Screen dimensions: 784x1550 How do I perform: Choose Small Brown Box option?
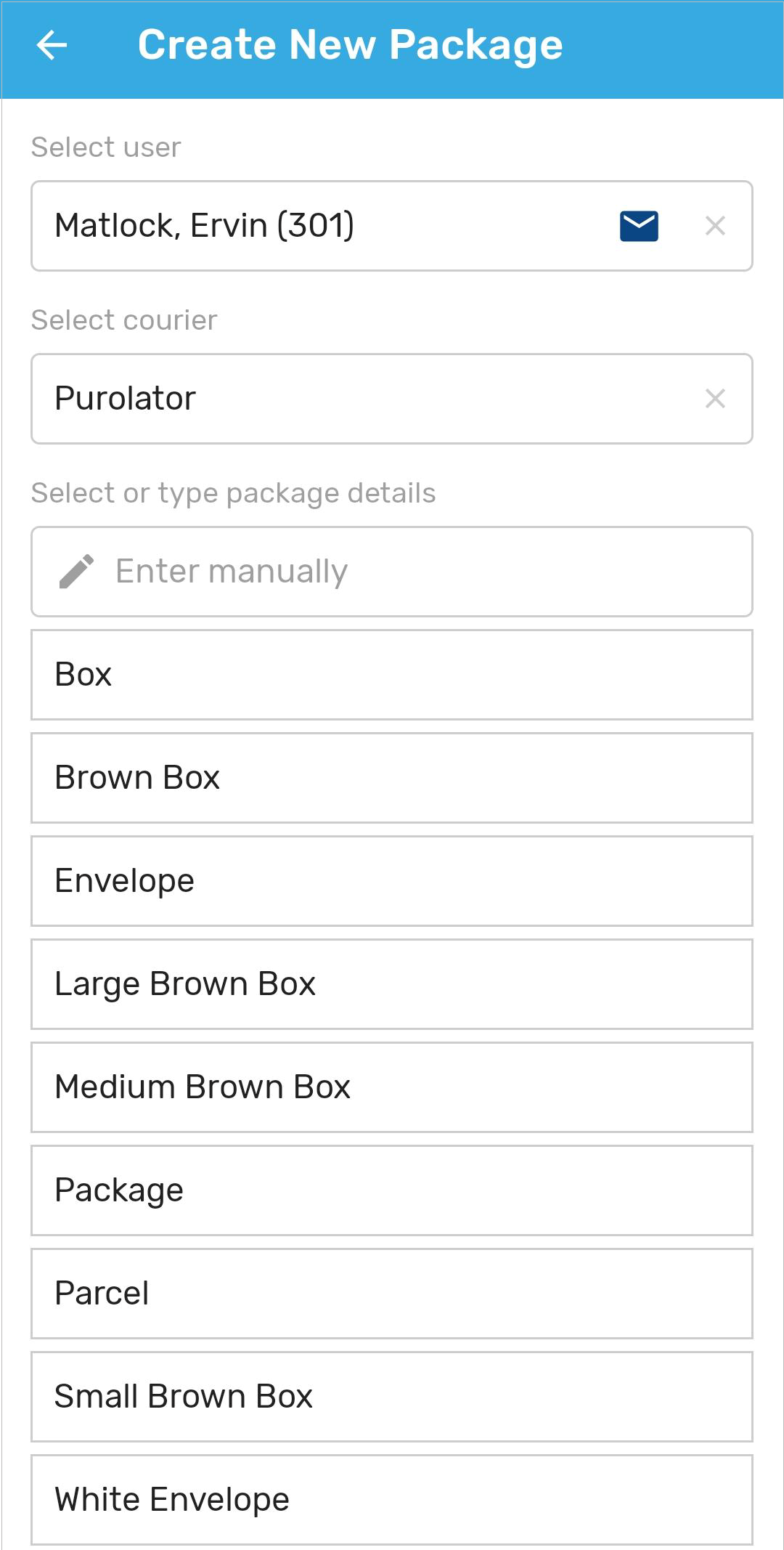(392, 1397)
